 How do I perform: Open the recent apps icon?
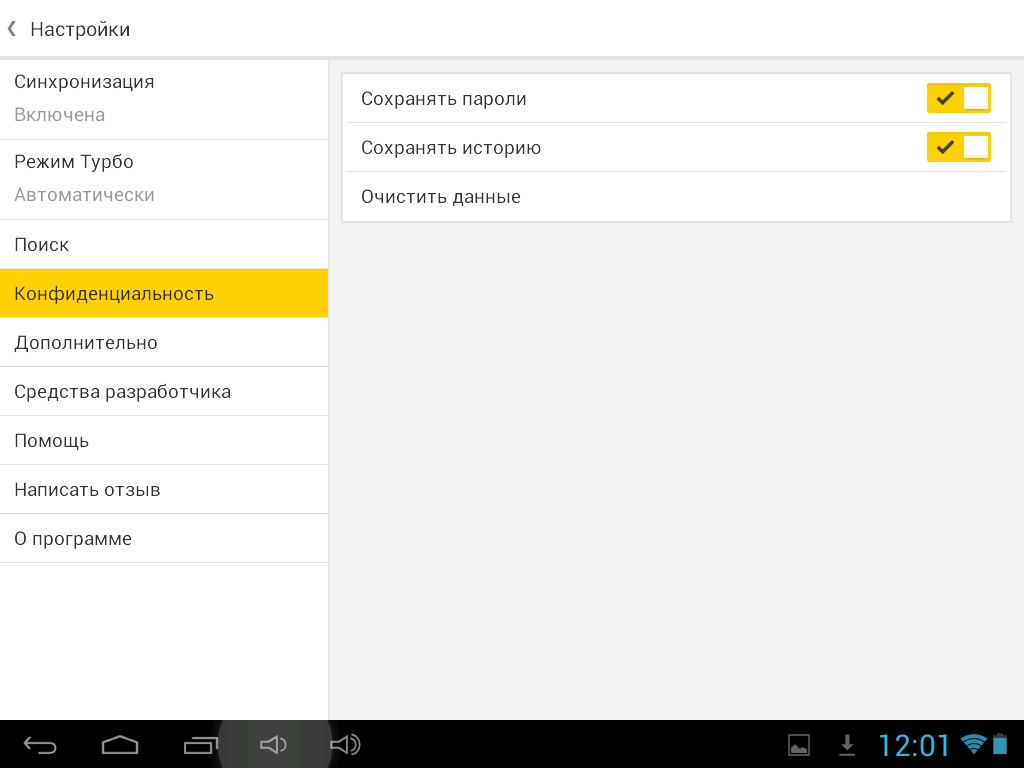[x=200, y=744]
